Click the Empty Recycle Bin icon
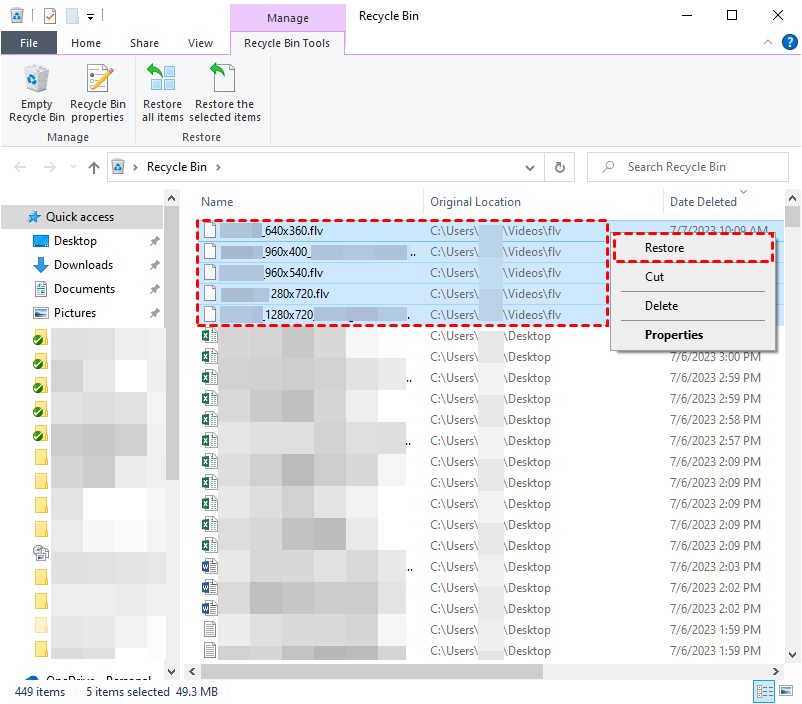 point(36,93)
